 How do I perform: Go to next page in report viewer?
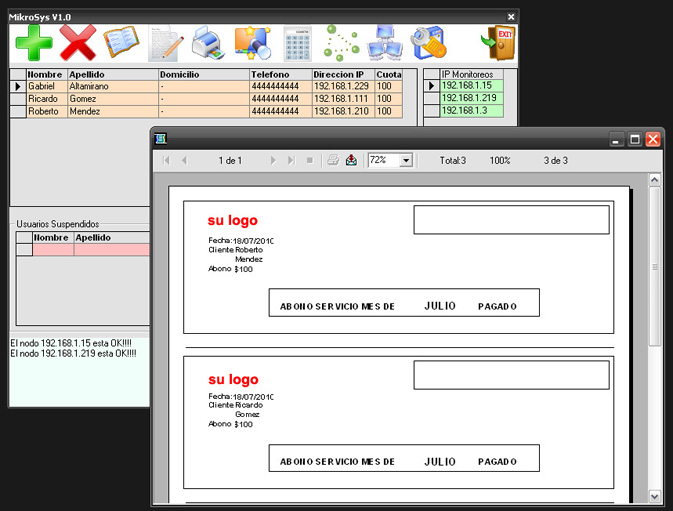point(273,160)
